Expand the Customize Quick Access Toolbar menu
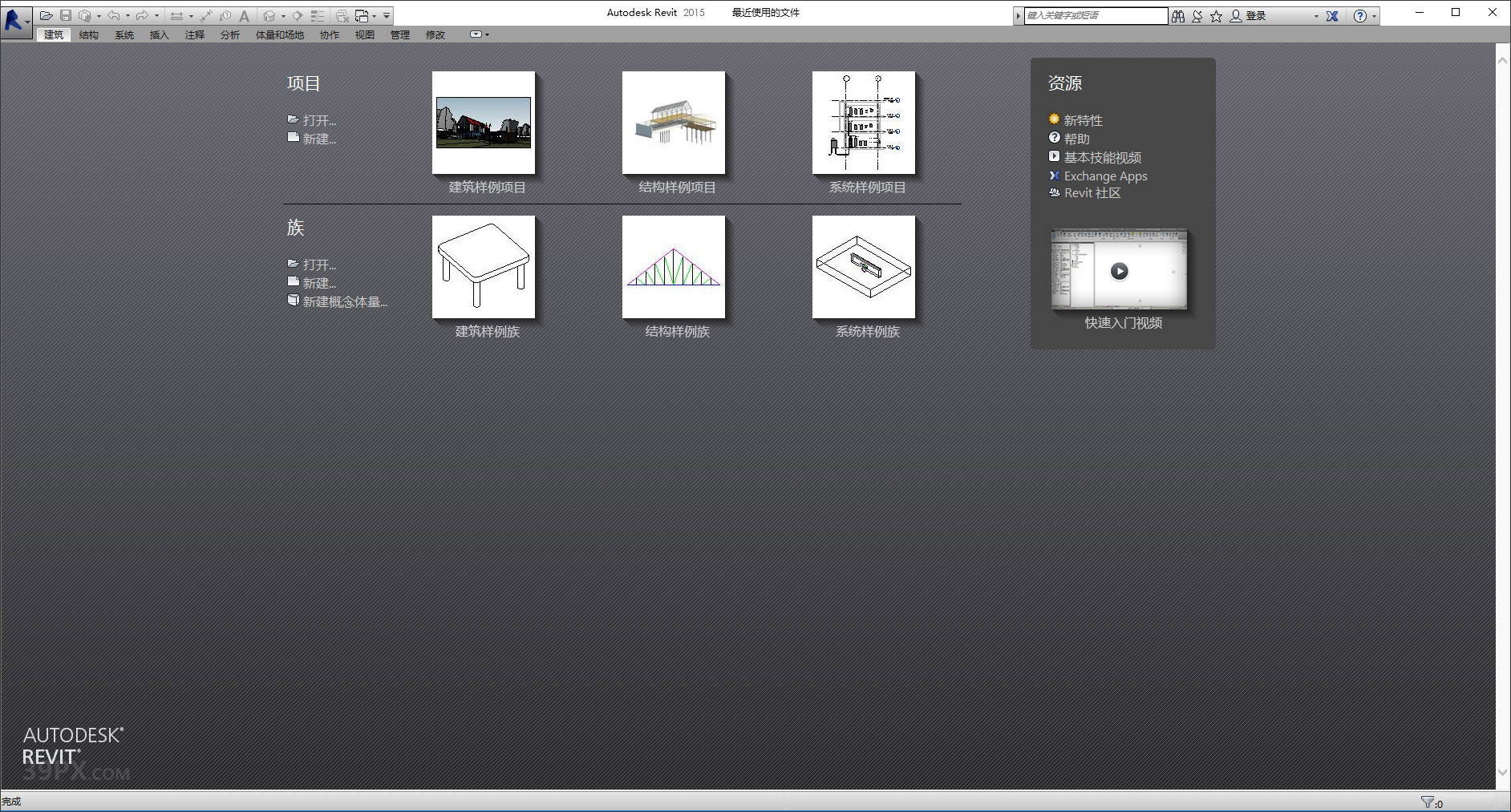The image size is (1511, 812). (x=385, y=15)
